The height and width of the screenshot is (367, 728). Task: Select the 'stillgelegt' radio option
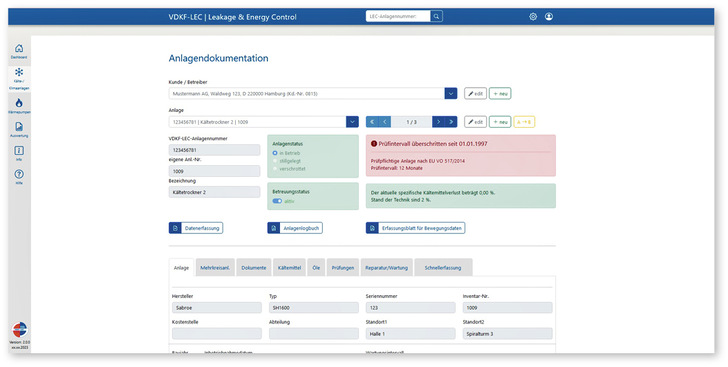click(x=275, y=161)
